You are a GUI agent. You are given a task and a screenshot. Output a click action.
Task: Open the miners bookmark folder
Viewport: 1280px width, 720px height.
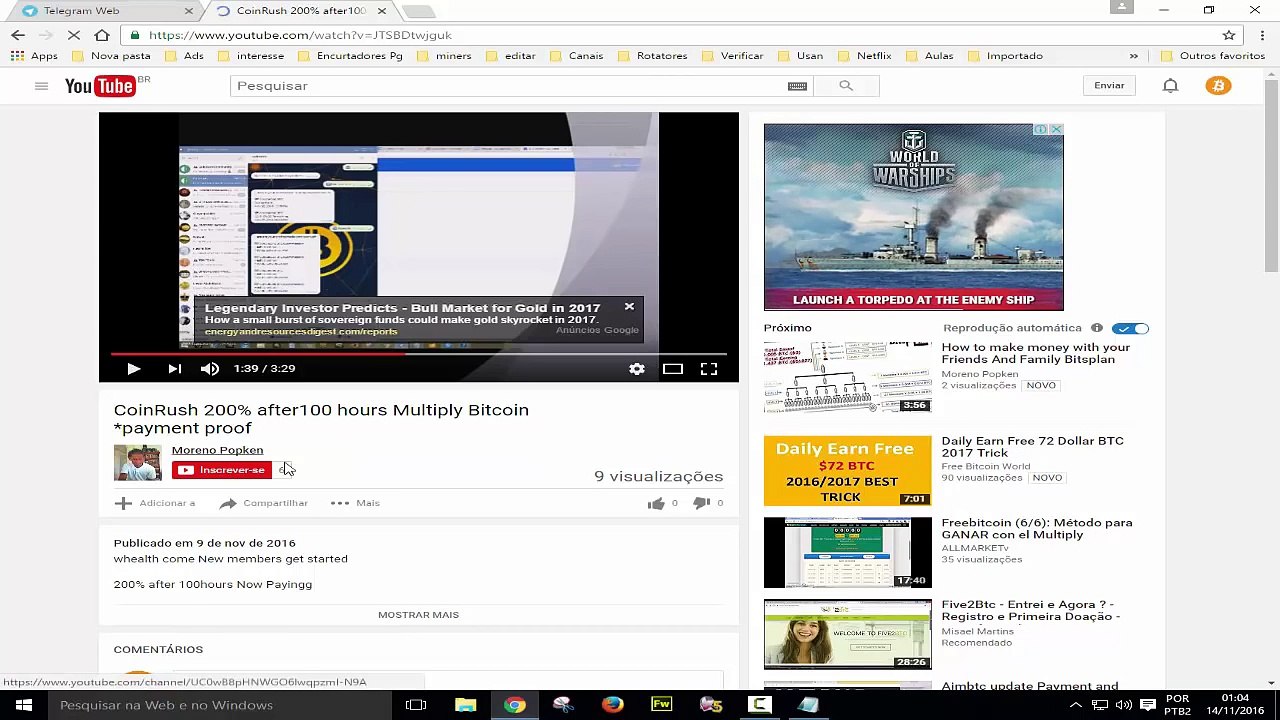444,56
